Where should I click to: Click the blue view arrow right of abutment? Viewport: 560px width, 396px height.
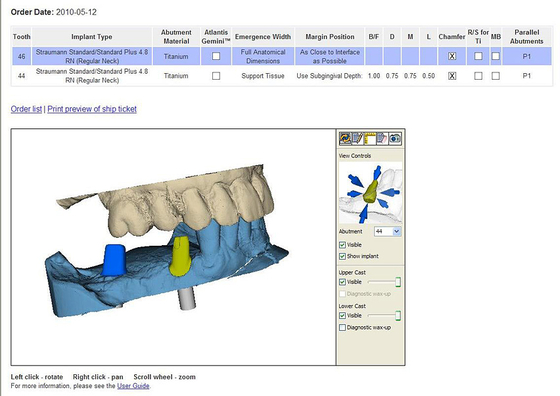click(391, 192)
